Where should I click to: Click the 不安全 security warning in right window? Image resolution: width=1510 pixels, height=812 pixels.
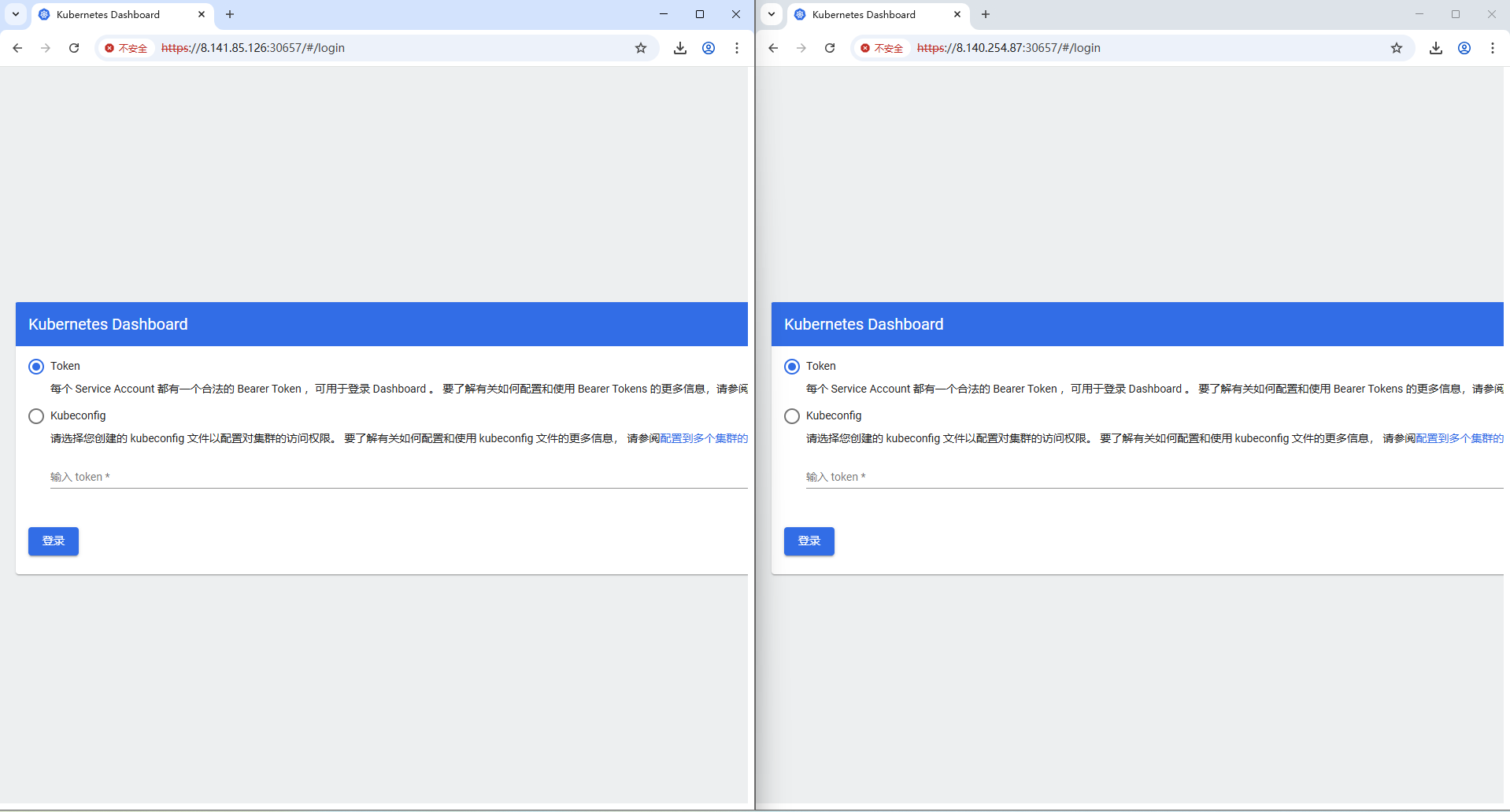pos(882,48)
